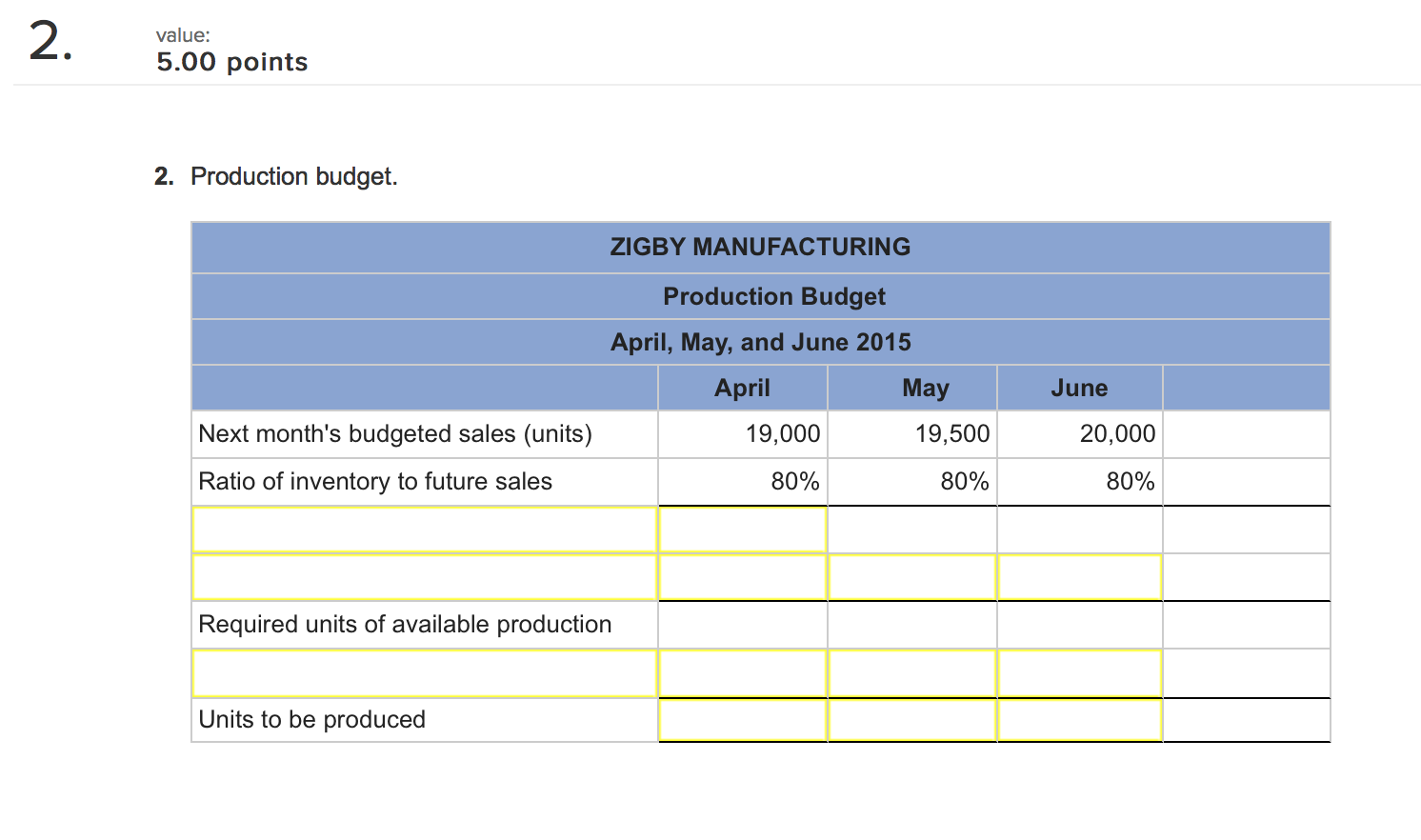Select April input directly above Required units row

pyautogui.click(x=742, y=577)
